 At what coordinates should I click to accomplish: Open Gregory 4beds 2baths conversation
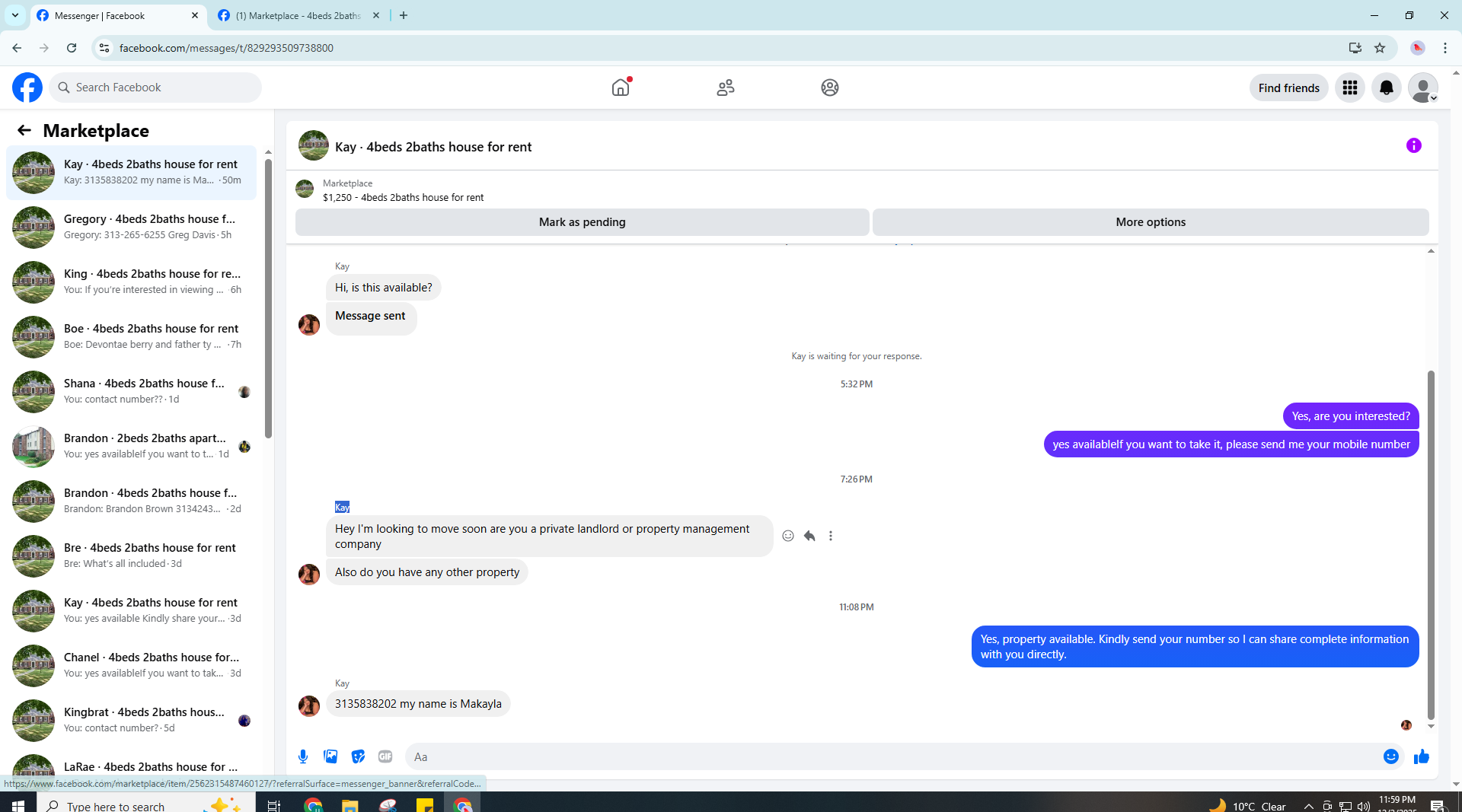tap(131, 227)
